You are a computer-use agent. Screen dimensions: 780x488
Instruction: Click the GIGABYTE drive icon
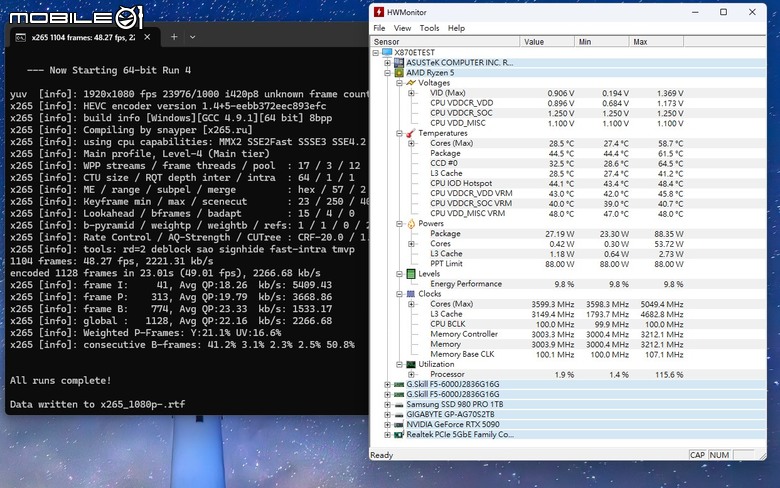(x=399, y=415)
